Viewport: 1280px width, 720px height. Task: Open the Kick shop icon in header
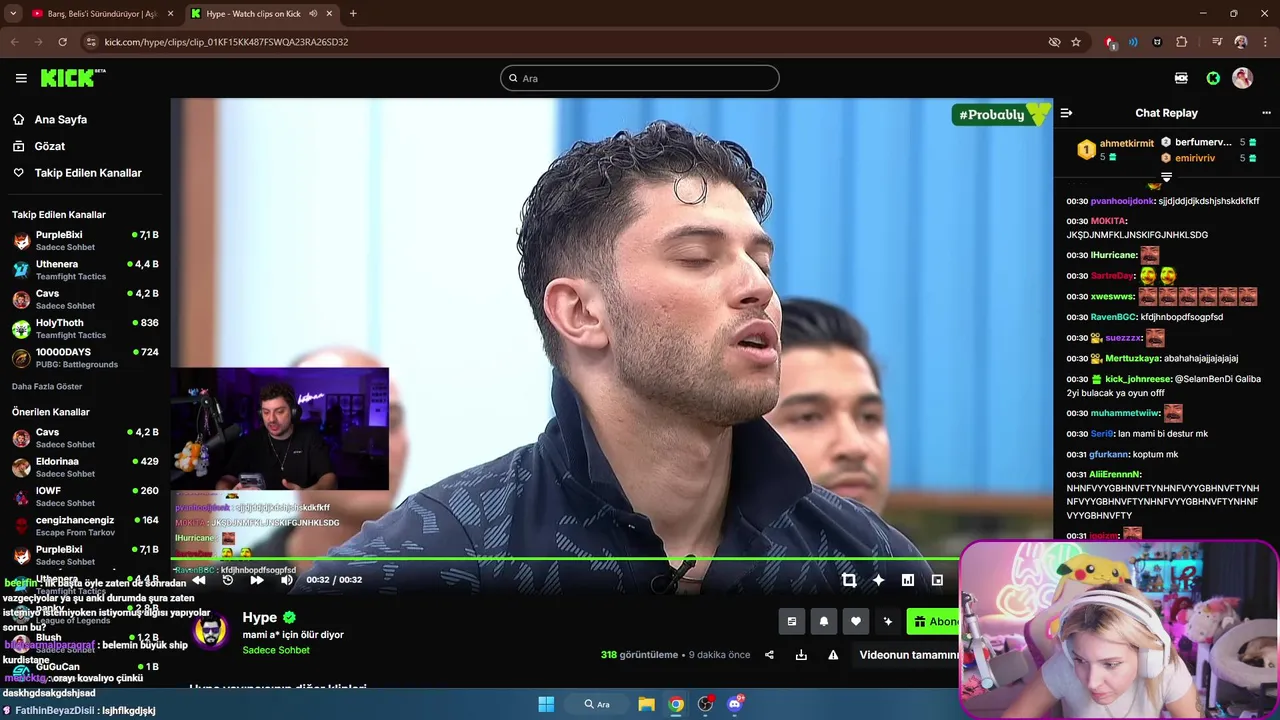point(1181,78)
